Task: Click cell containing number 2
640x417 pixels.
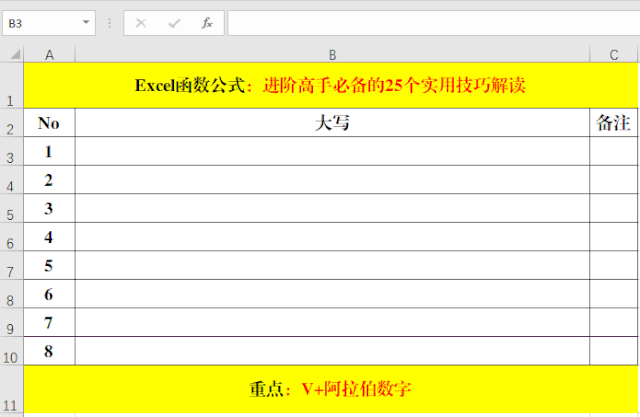Action: [49, 180]
